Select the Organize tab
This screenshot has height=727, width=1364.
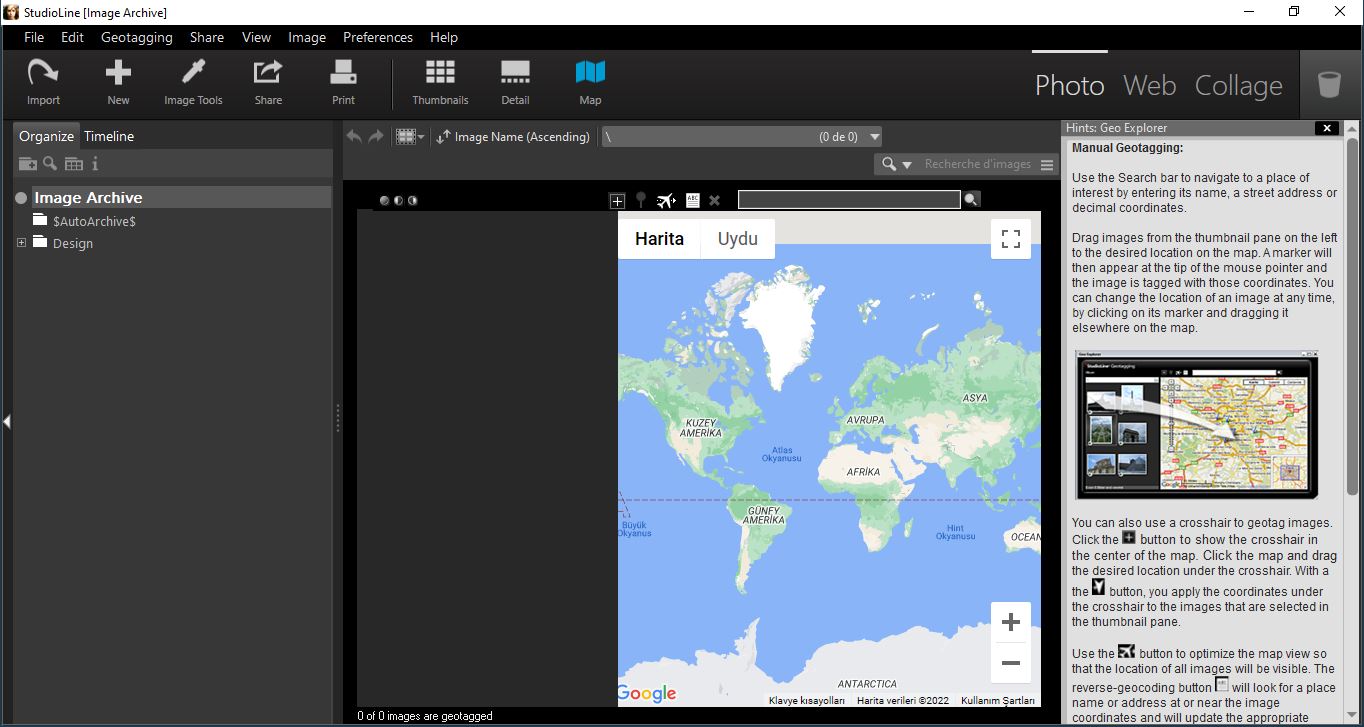46,136
